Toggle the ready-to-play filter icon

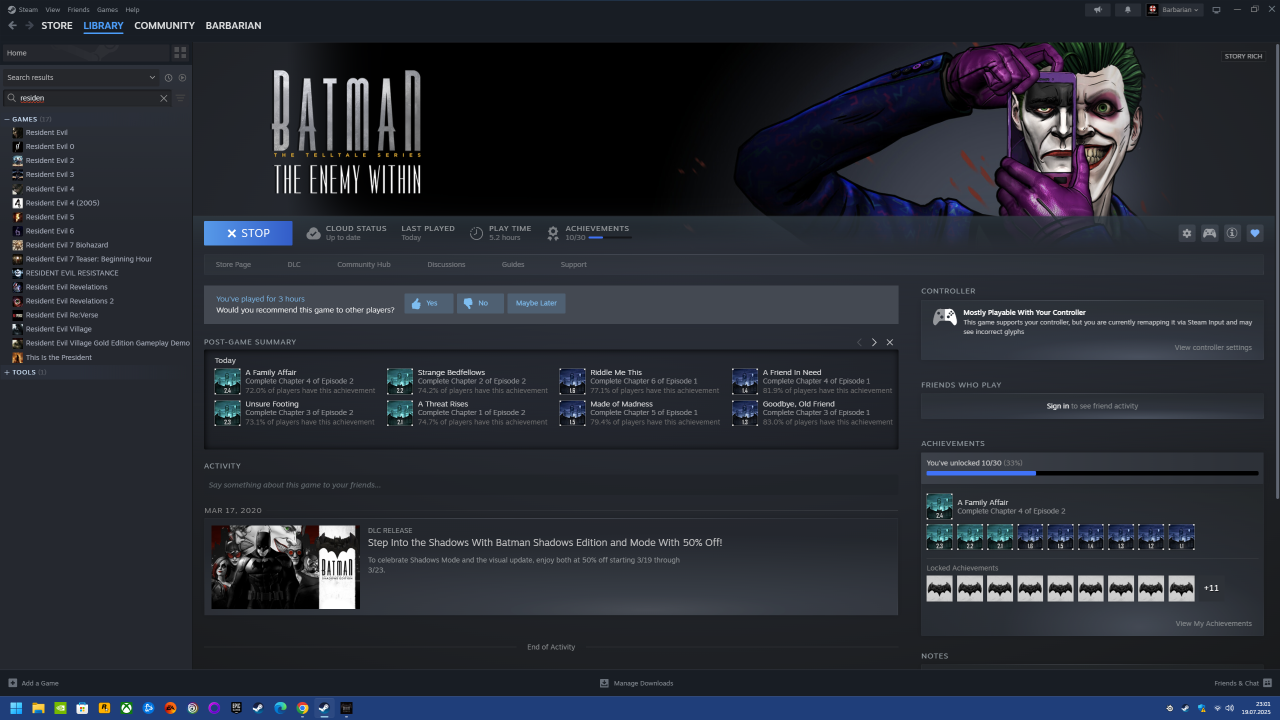click(x=182, y=77)
